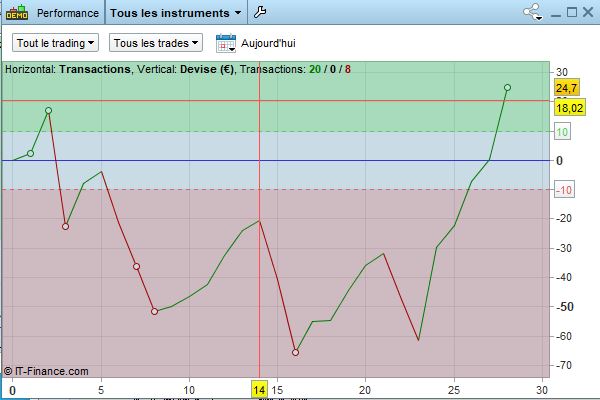The height and width of the screenshot is (400, 600).
Task: Click the DEMO account icon
Action: point(17,13)
